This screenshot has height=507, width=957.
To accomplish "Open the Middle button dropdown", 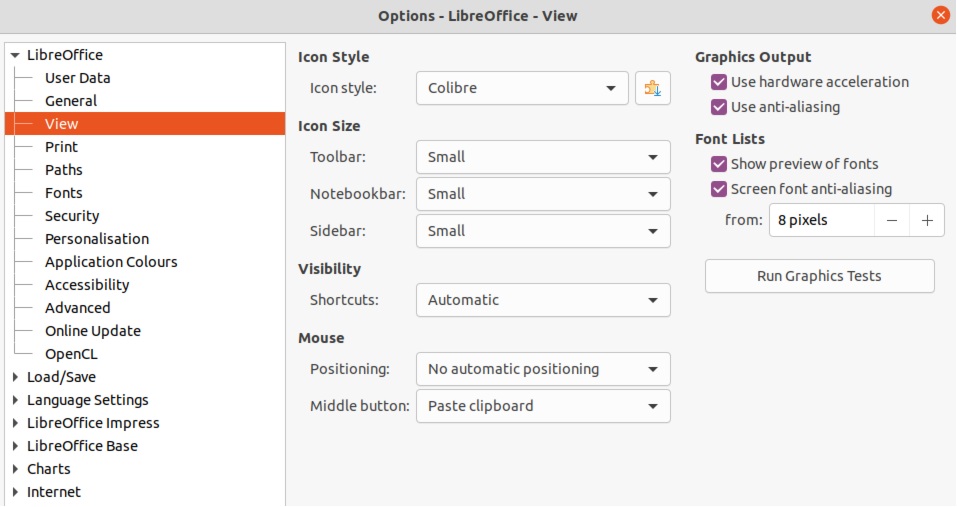I will tap(543, 406).
